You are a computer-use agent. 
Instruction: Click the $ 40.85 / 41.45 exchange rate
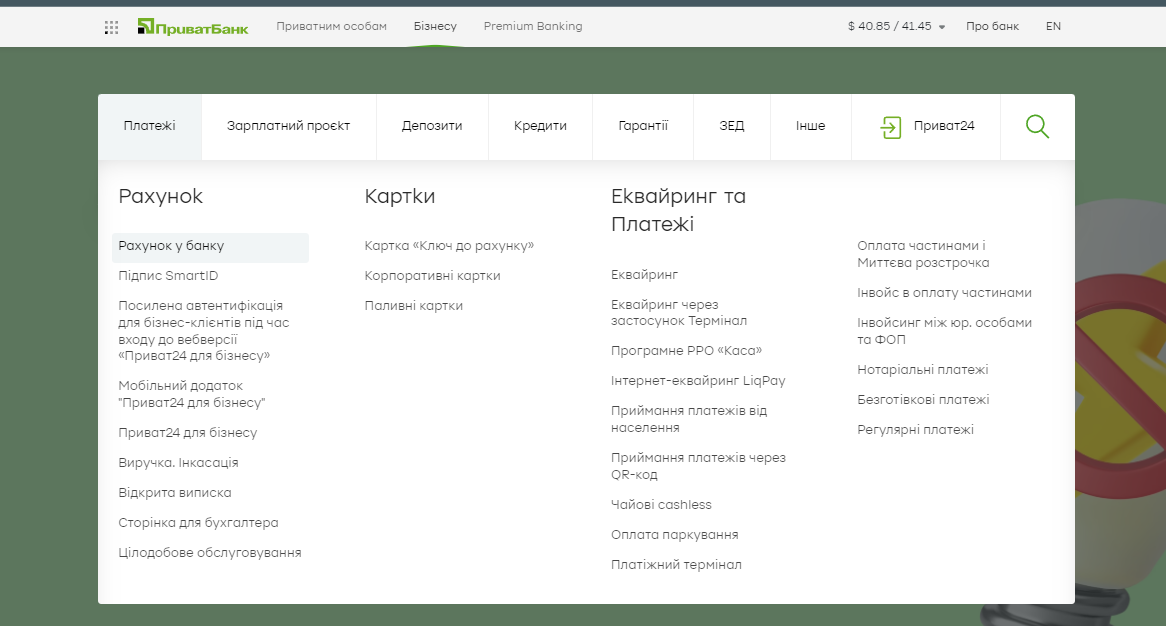tap(889, 26)
